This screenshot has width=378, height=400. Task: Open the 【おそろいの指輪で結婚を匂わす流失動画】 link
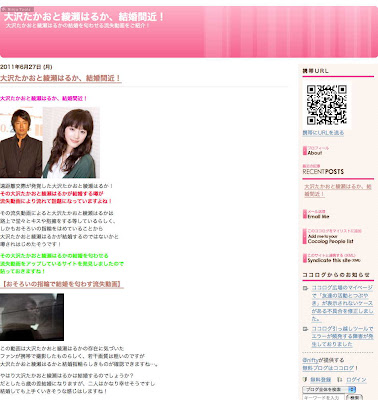[x=62, y=284]
